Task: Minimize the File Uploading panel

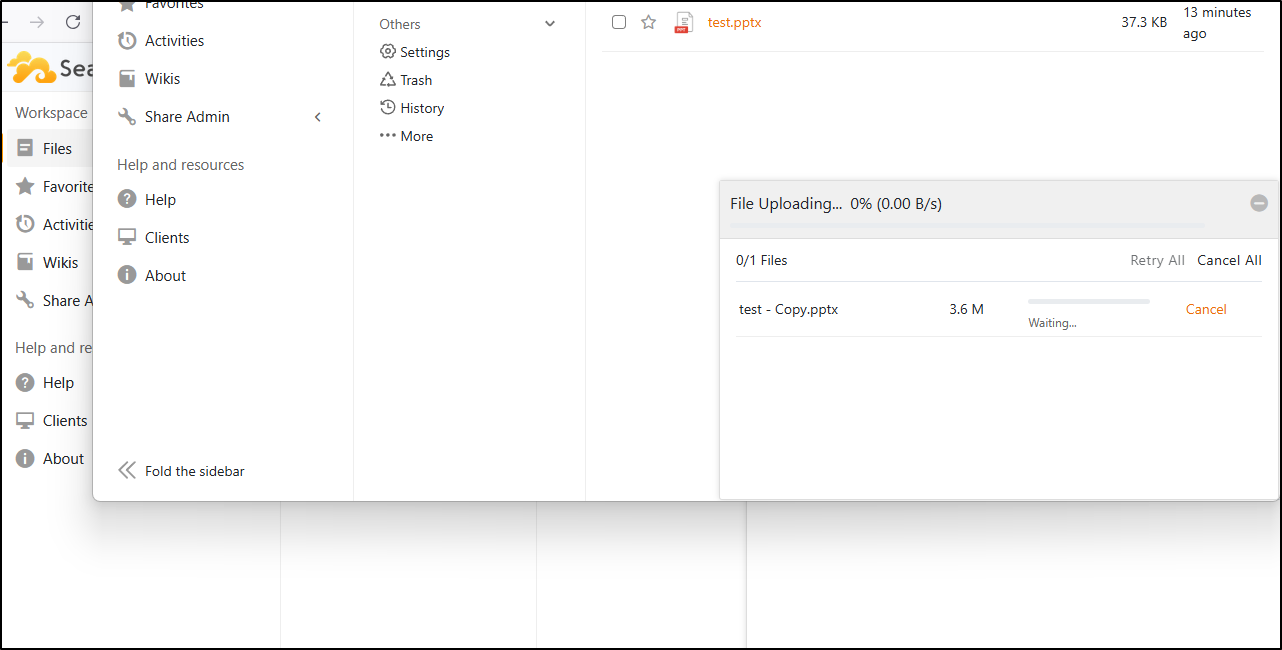Action: coord(1259,203)
